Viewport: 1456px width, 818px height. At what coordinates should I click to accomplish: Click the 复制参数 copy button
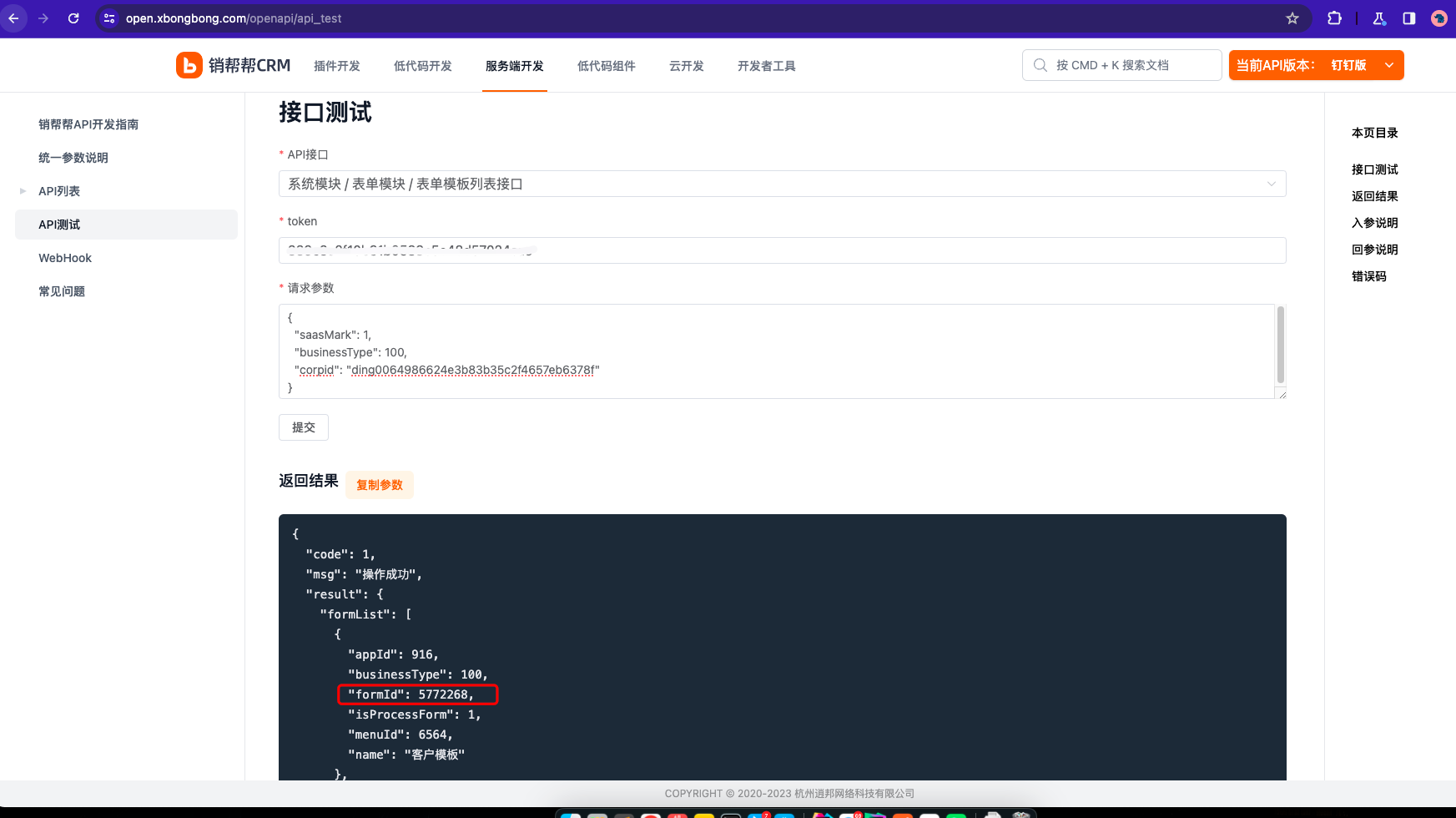(x=380, y=484)
